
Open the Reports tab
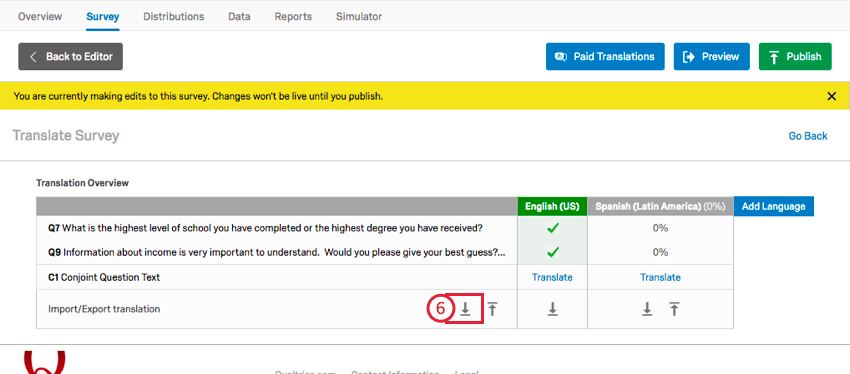(293, 16)
